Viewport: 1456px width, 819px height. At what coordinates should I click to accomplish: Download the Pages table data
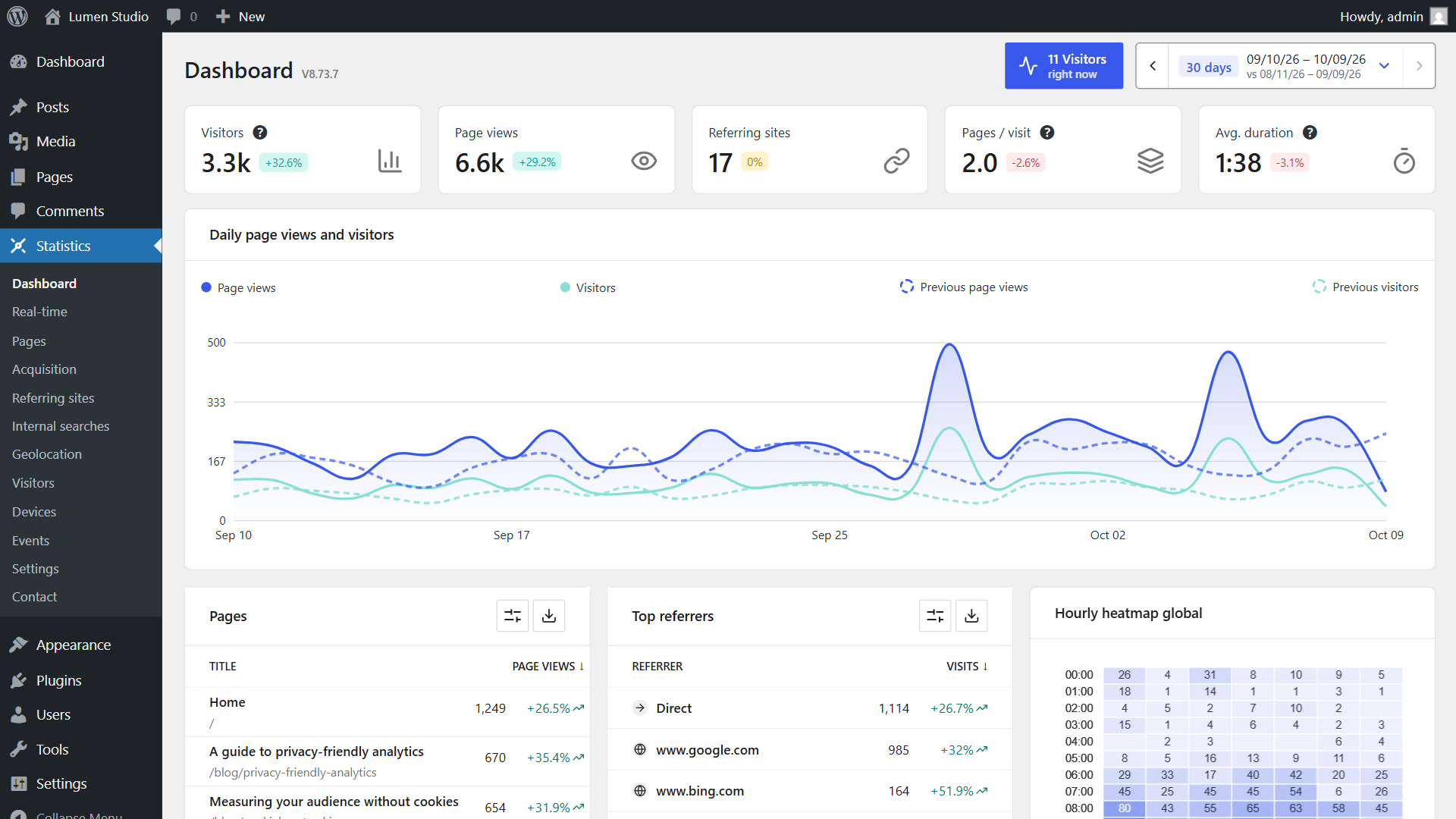coord(549,616)
